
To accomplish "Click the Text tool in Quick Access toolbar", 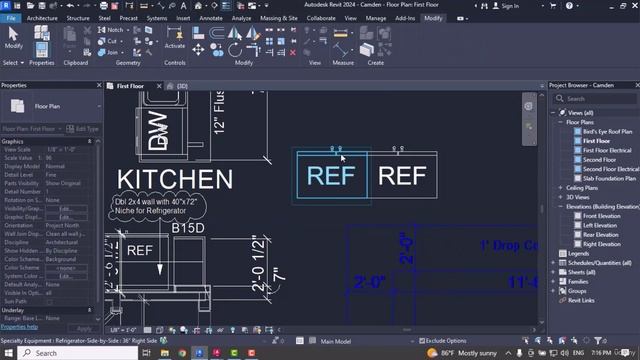I will coord(184,6).
